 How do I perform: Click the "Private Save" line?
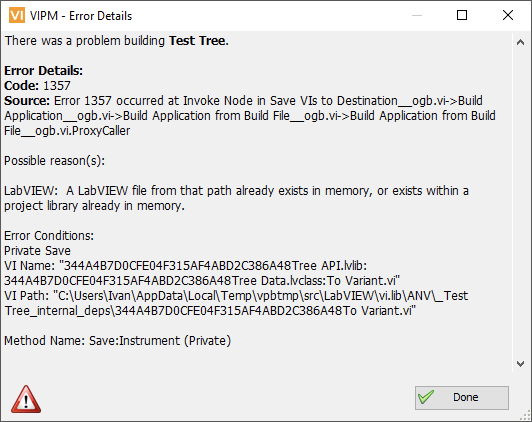pyautogui.click(x=37, y=251)
